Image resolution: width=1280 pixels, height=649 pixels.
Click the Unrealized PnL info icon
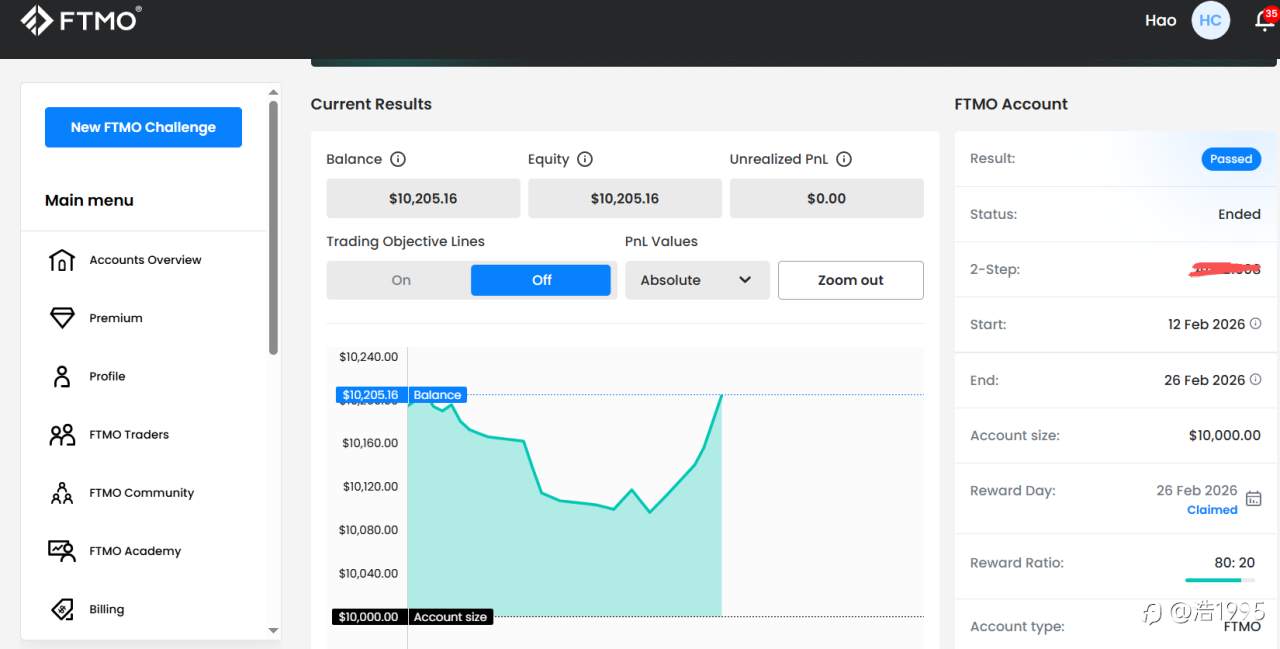843,159
